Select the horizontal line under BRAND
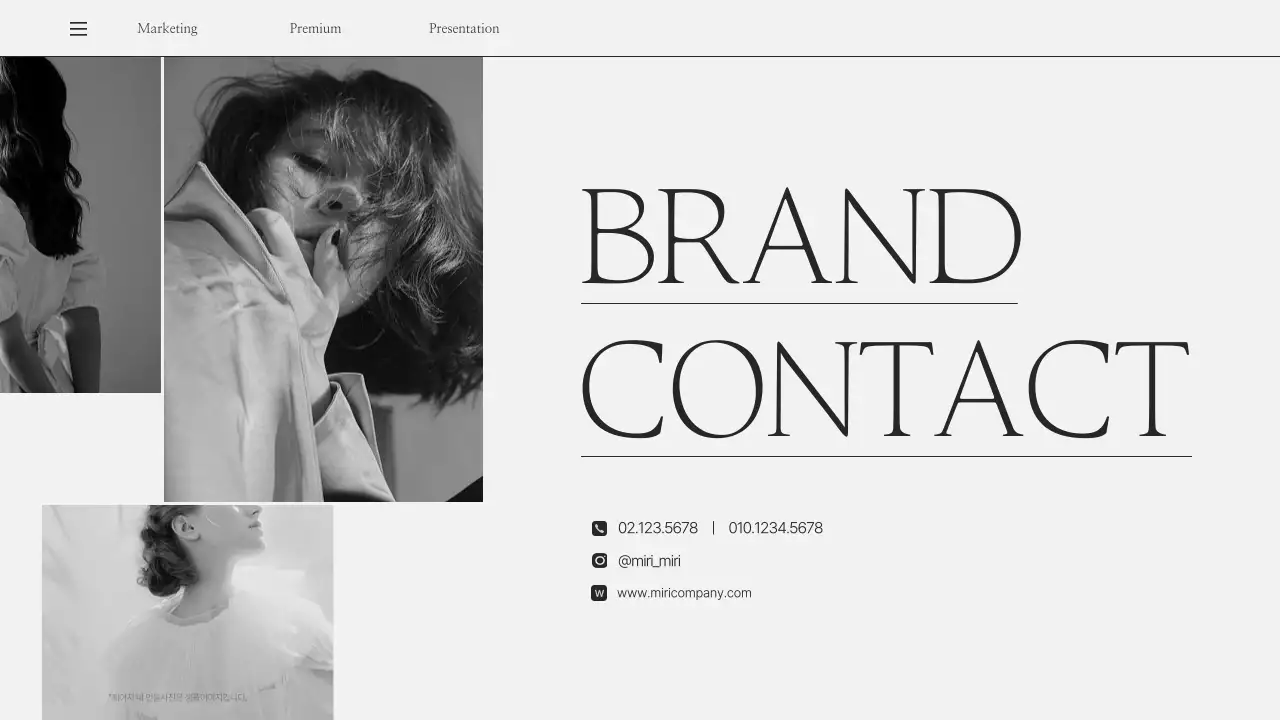Screen dimensions: 1280x720 coord(799,303)
